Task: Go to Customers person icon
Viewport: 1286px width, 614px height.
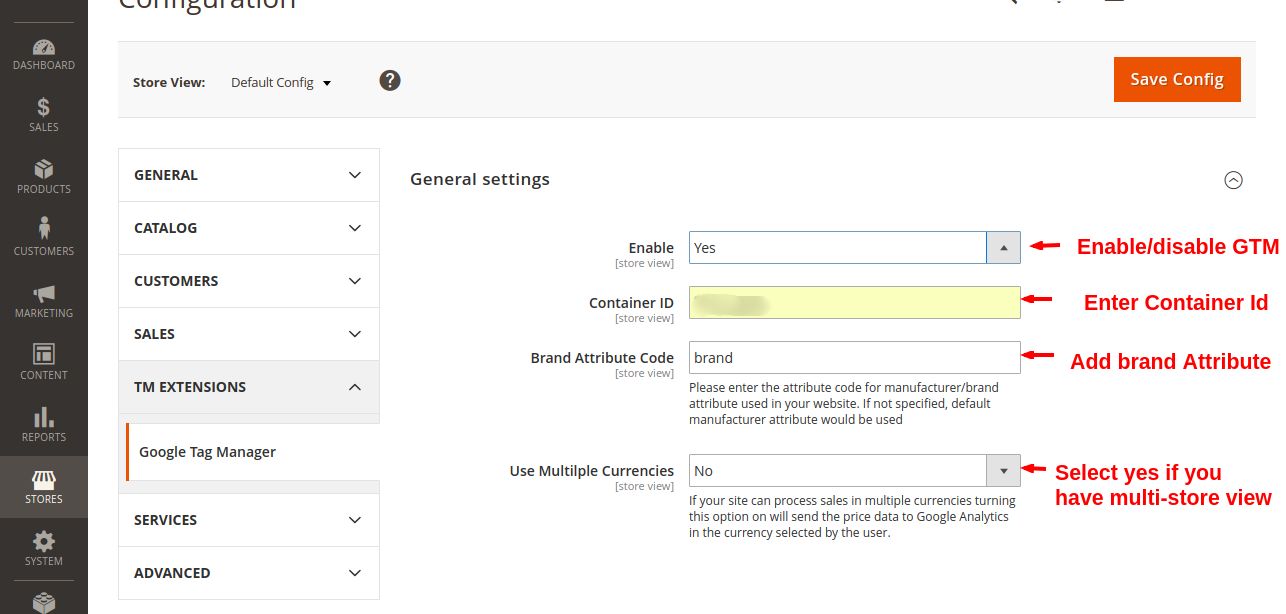Action: click(x=44, y=230)
